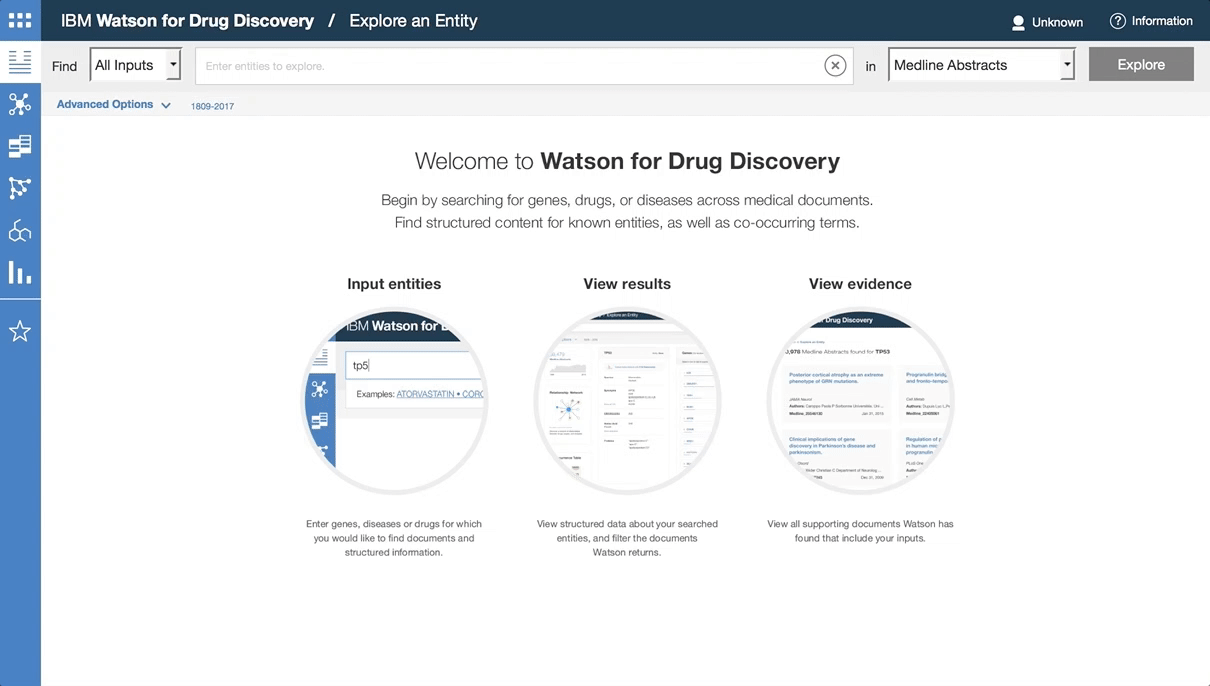
Task: Click the Explore button
Action: pos(1141,65)
